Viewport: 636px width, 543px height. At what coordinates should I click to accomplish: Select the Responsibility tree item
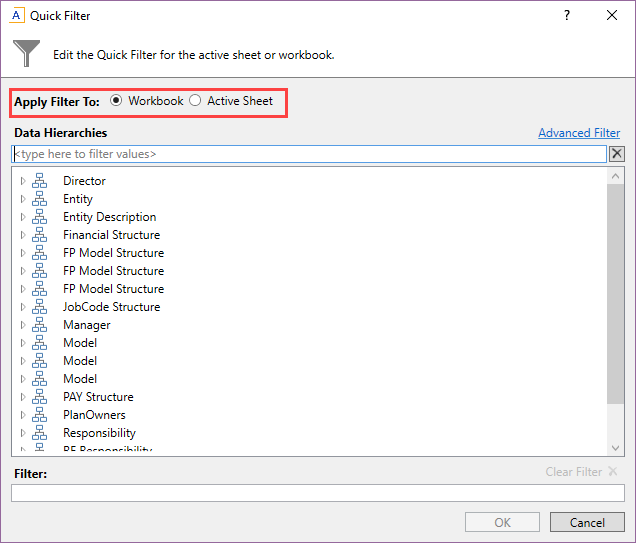[99, 433]
